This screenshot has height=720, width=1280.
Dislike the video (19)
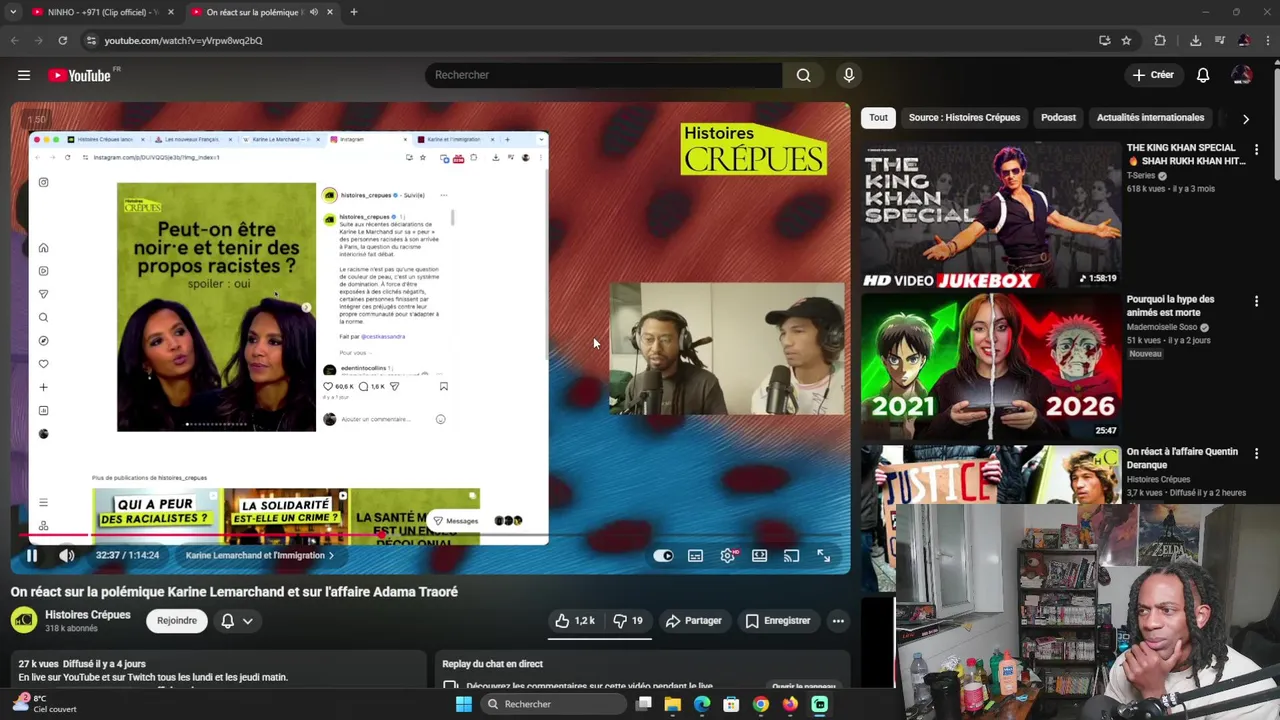(629, 621)
